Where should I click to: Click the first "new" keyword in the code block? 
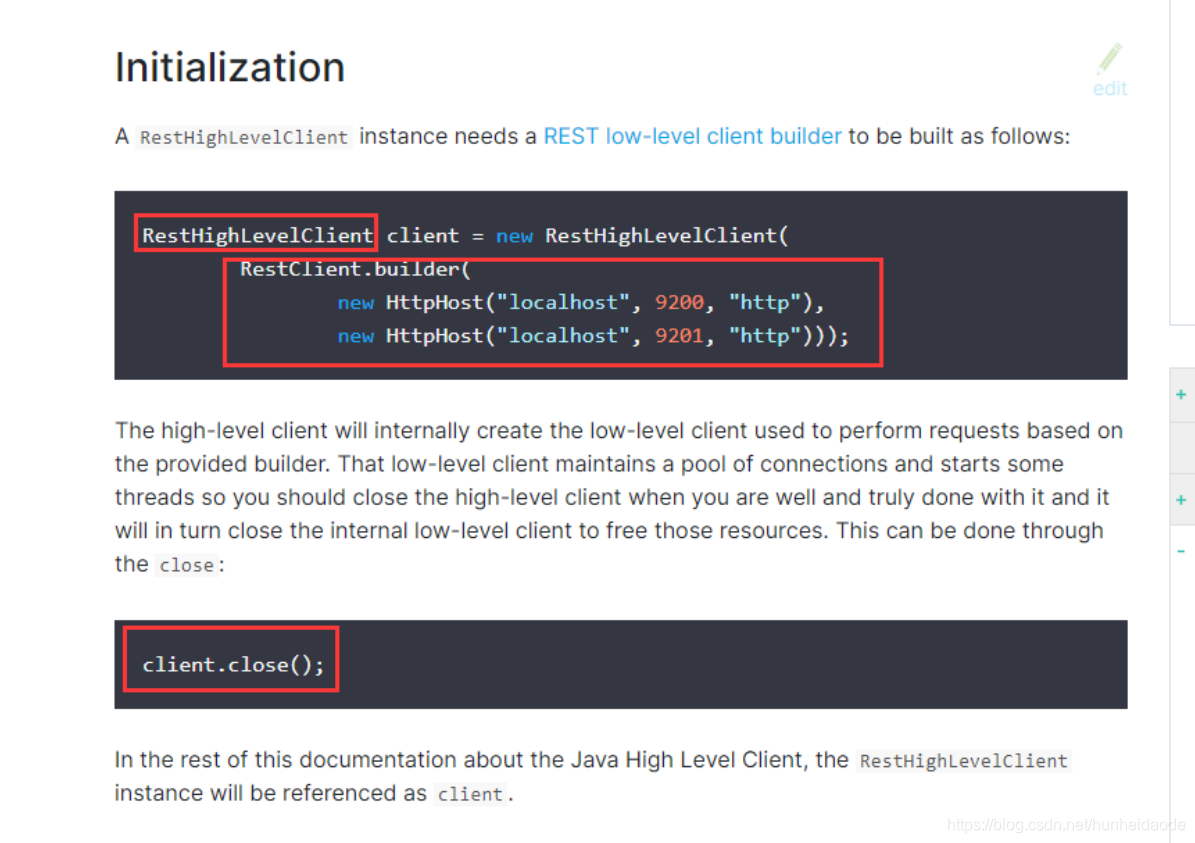click(x=514, y=235)
